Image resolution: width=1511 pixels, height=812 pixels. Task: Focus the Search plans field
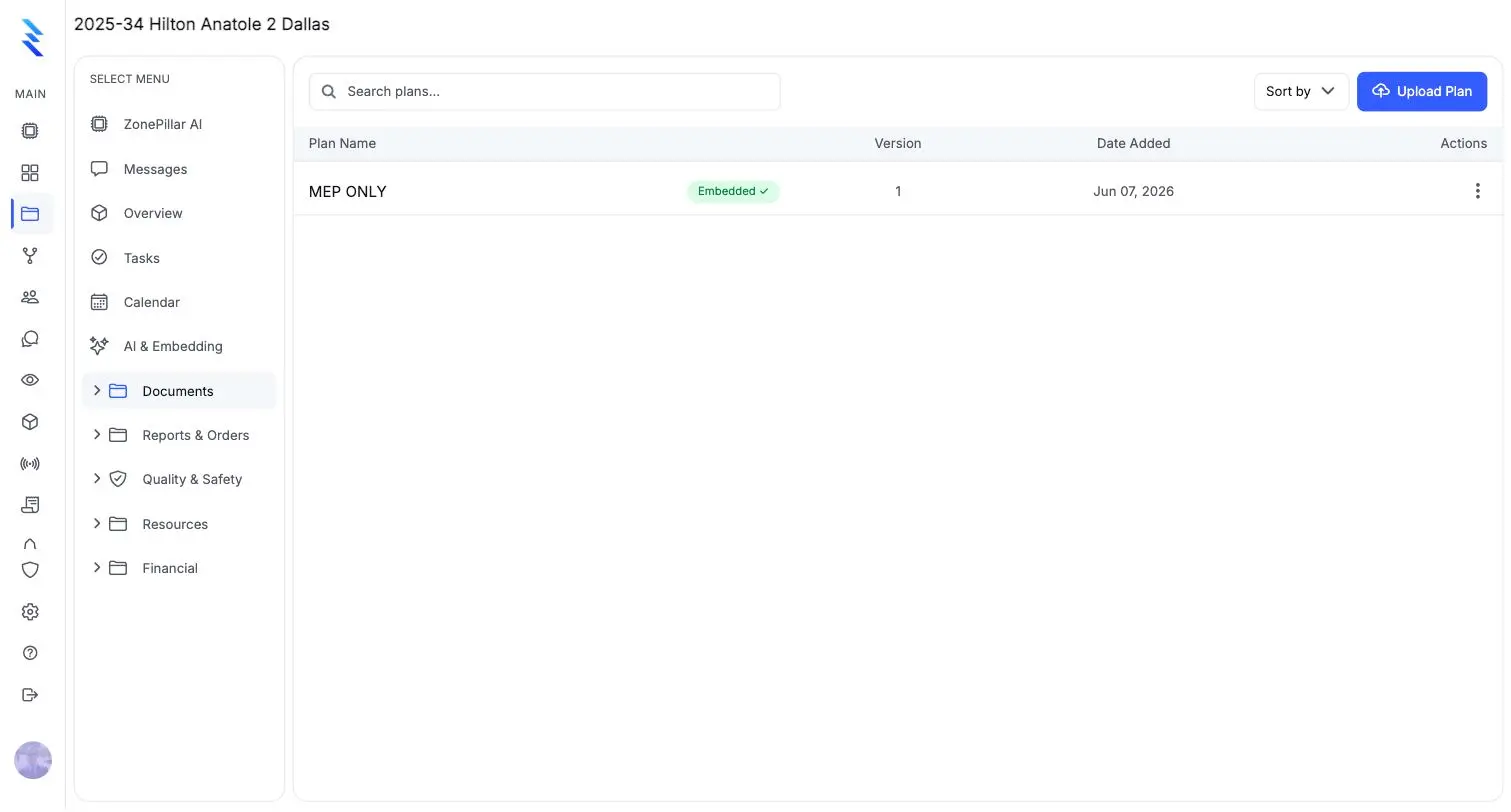[545, 91]
